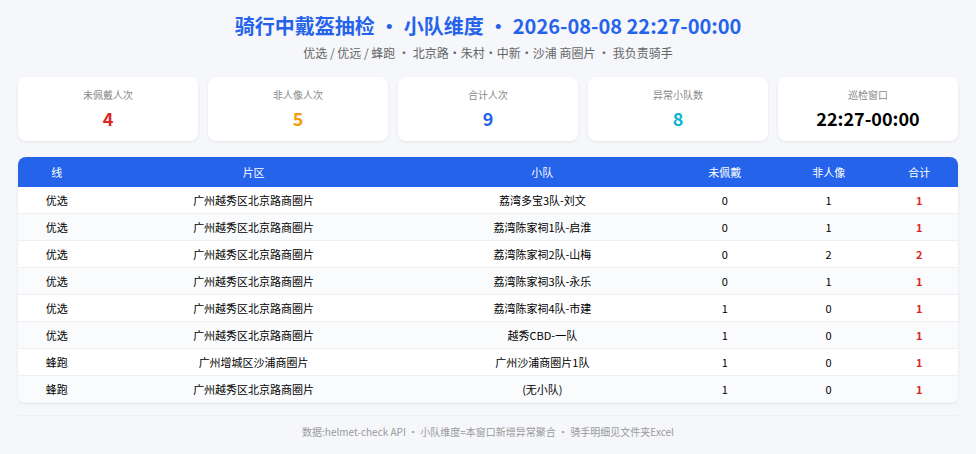This screenshot has height=454, width=976.
Task: Click the value 8 under 异常小队数
Action: point(678,120)
